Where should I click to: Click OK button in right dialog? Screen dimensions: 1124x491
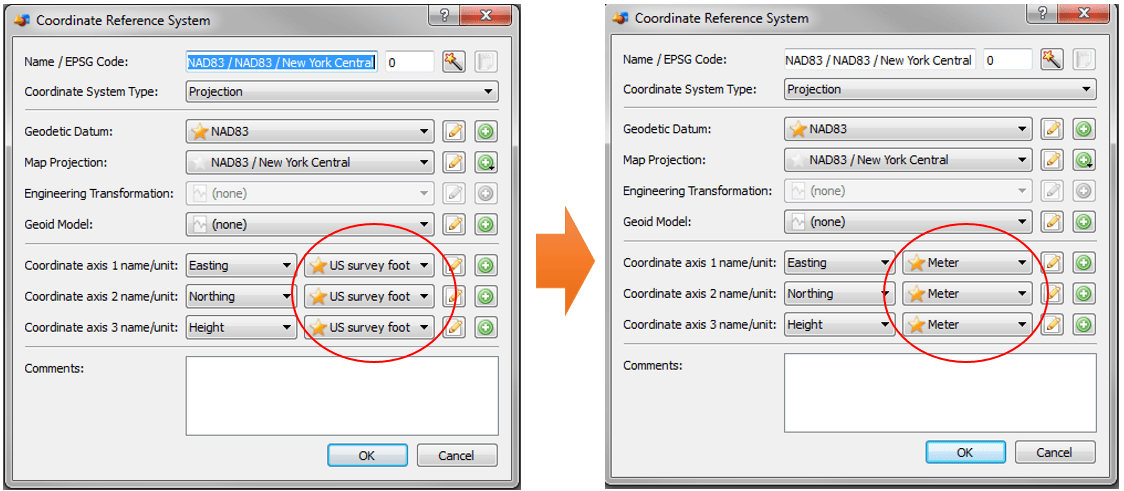tap(966, 452)
